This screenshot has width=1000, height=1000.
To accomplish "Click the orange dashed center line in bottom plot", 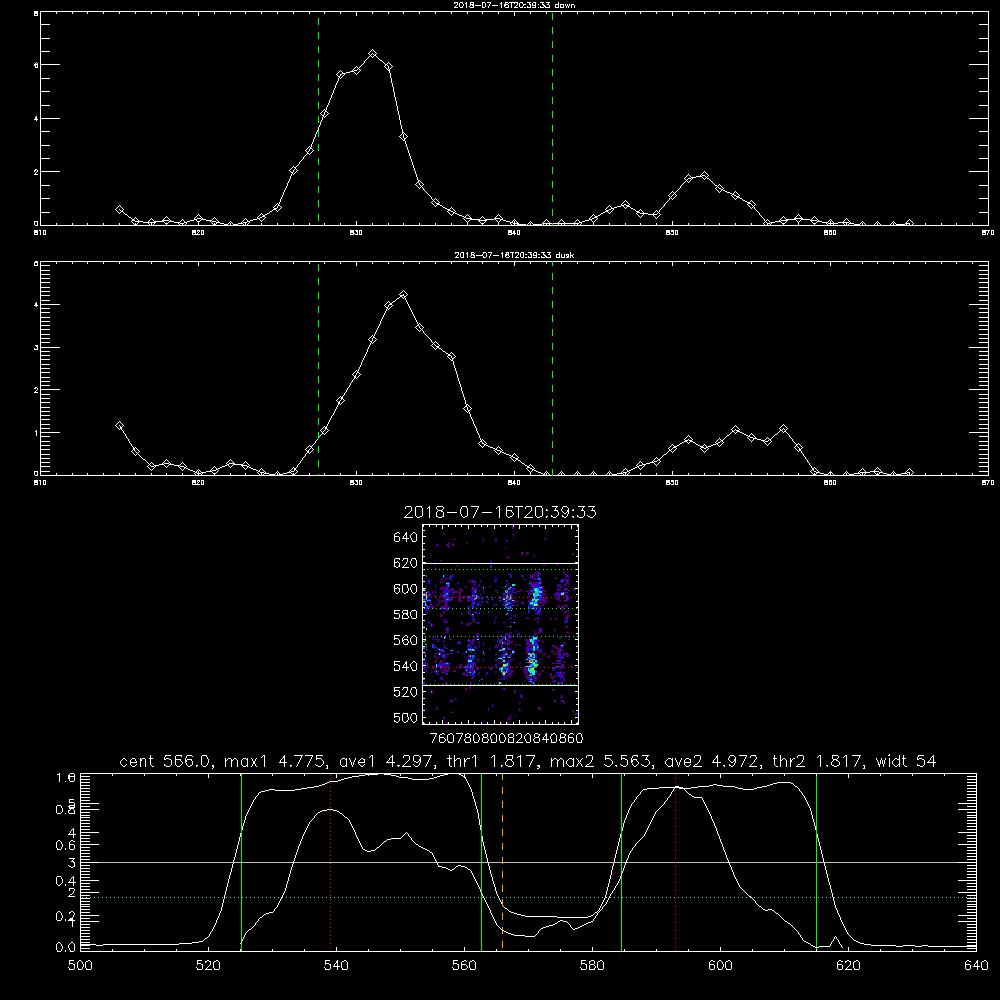I will (x=503, y=862).
